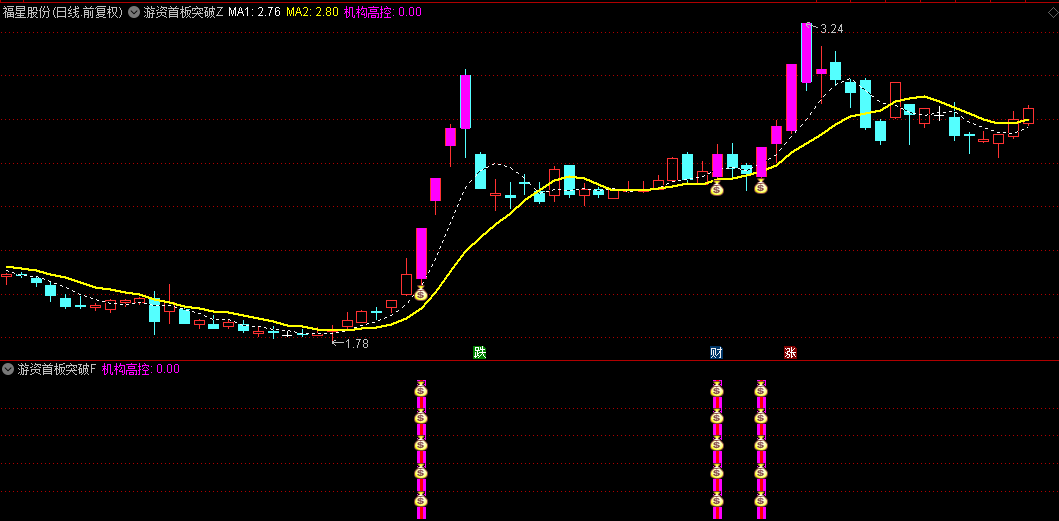This screenshot has width=1059, height=521.
Task: Open the blue 财 info marker
Action: coord(717,352)
